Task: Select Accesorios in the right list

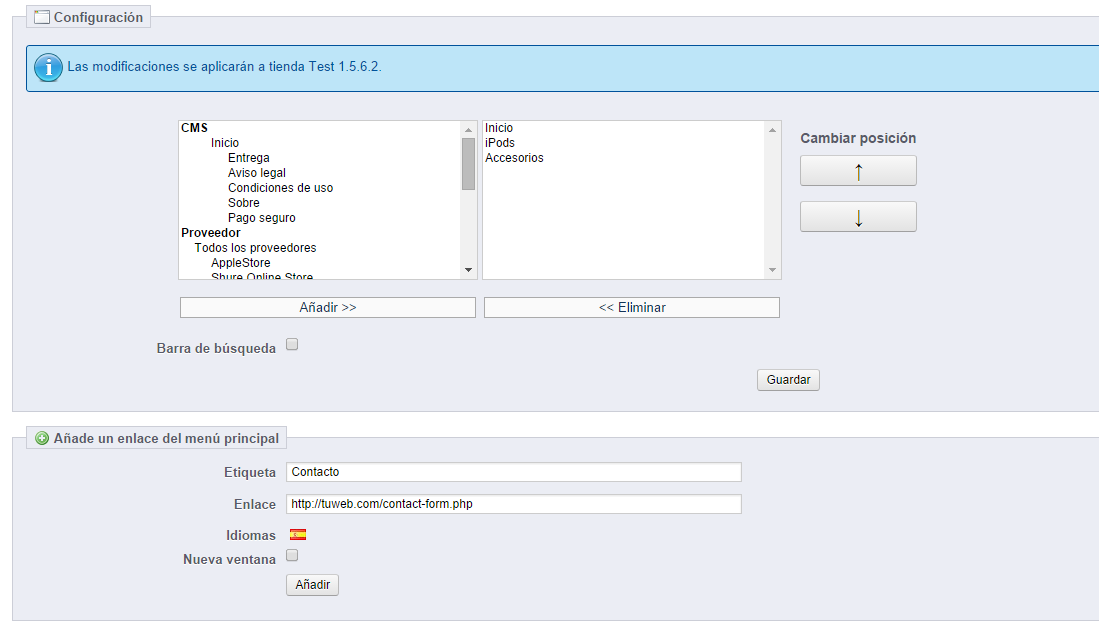Action: [x=514, y=158]
